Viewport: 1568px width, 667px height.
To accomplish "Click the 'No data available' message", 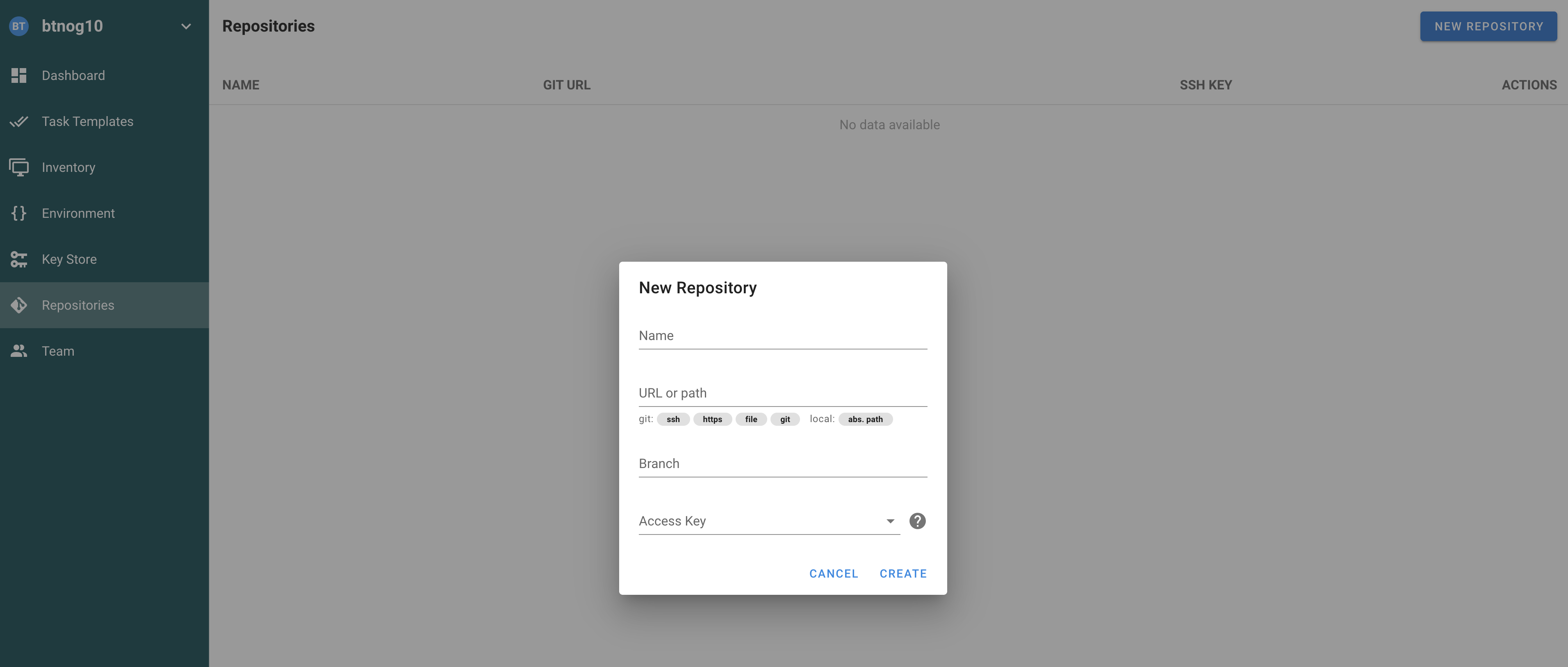I will [x=889, y=125].
